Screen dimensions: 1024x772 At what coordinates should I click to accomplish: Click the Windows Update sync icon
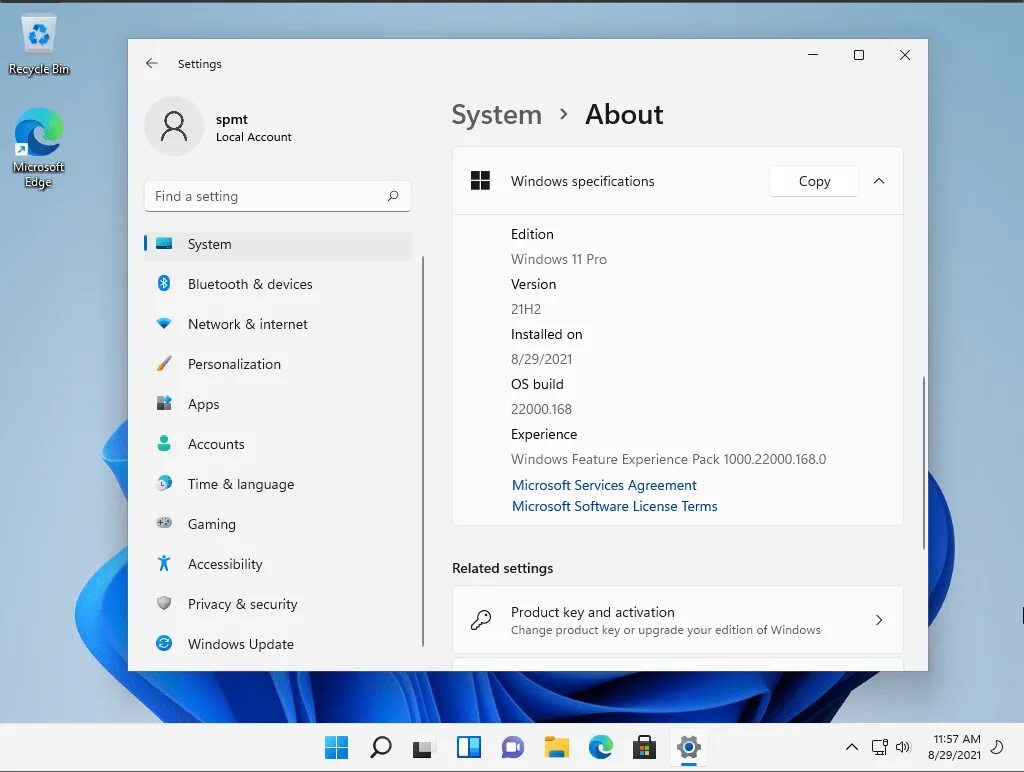[164, 643]
